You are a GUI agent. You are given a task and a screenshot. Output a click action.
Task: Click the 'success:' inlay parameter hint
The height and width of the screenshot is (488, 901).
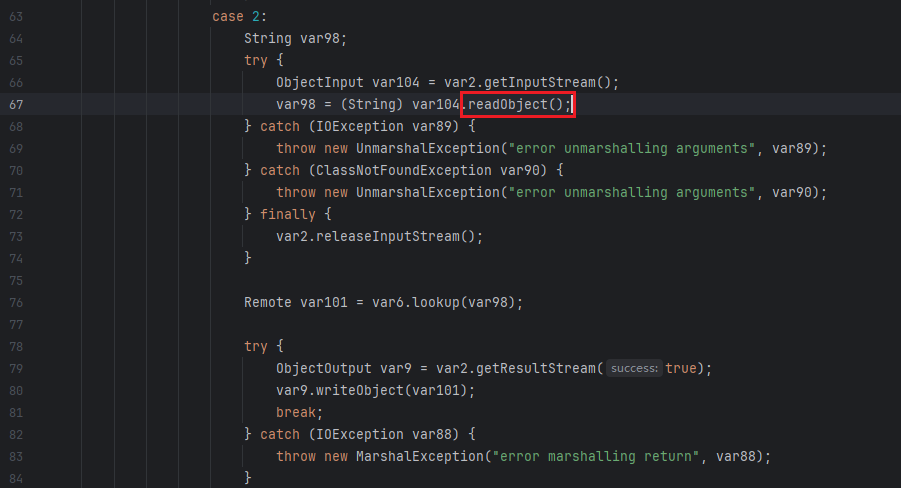click(x=634, y=368)
